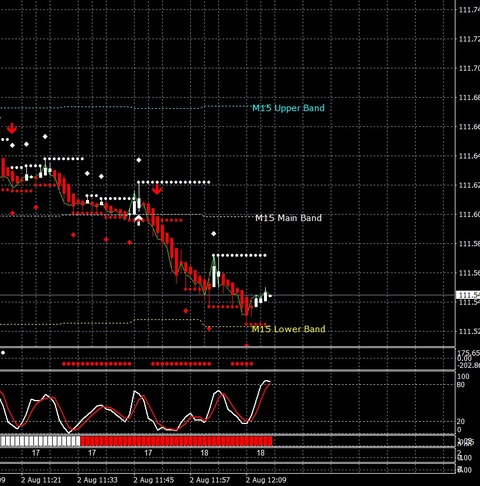This screenshot has height=486, width=480.
Task: Click the 2 Aug 11:21 time label
Action: [41, 480]
